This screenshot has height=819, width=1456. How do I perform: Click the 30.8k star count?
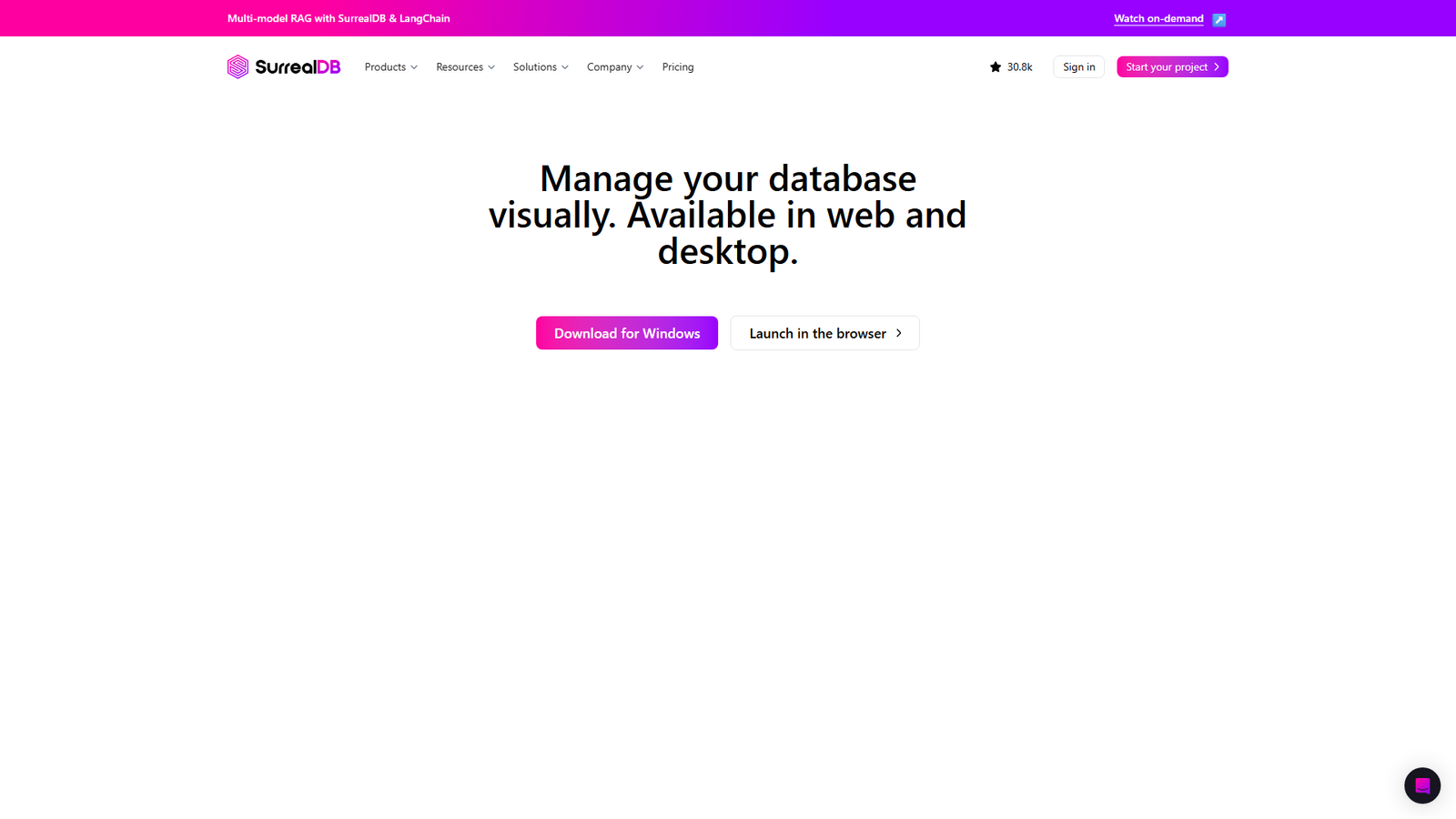click(1019, 67)
